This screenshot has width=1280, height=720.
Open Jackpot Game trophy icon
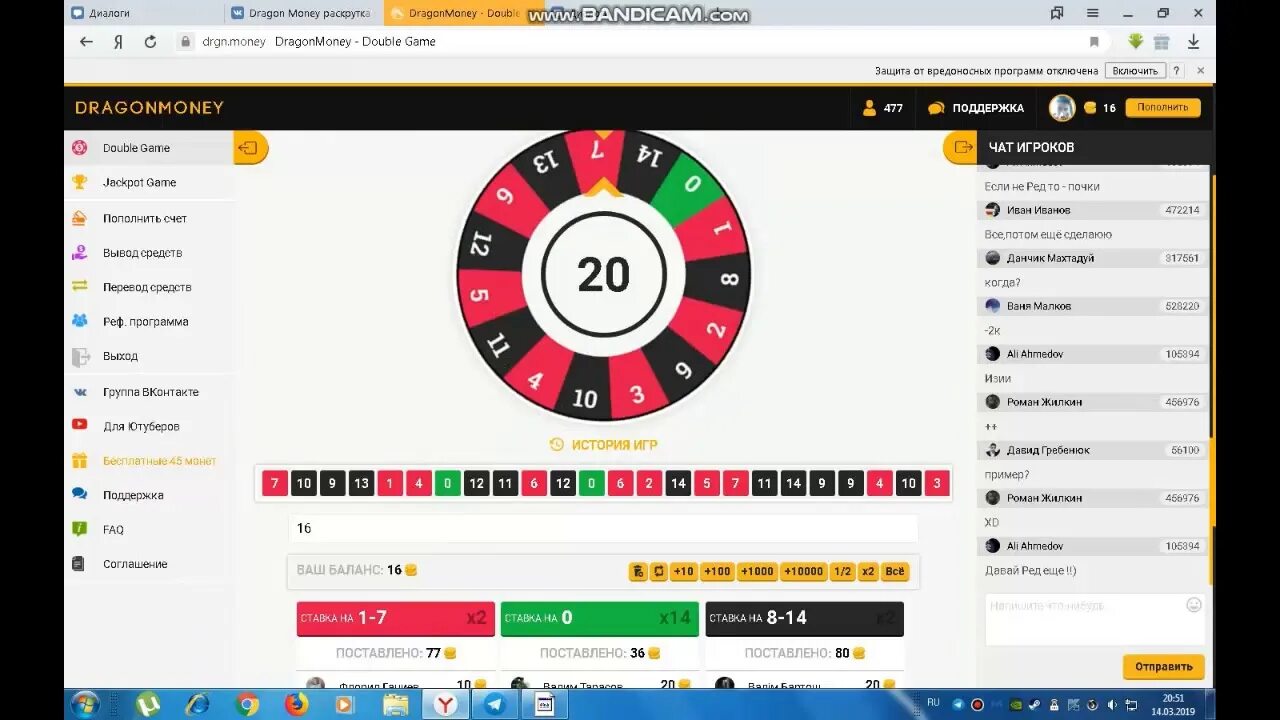(79, 182)
